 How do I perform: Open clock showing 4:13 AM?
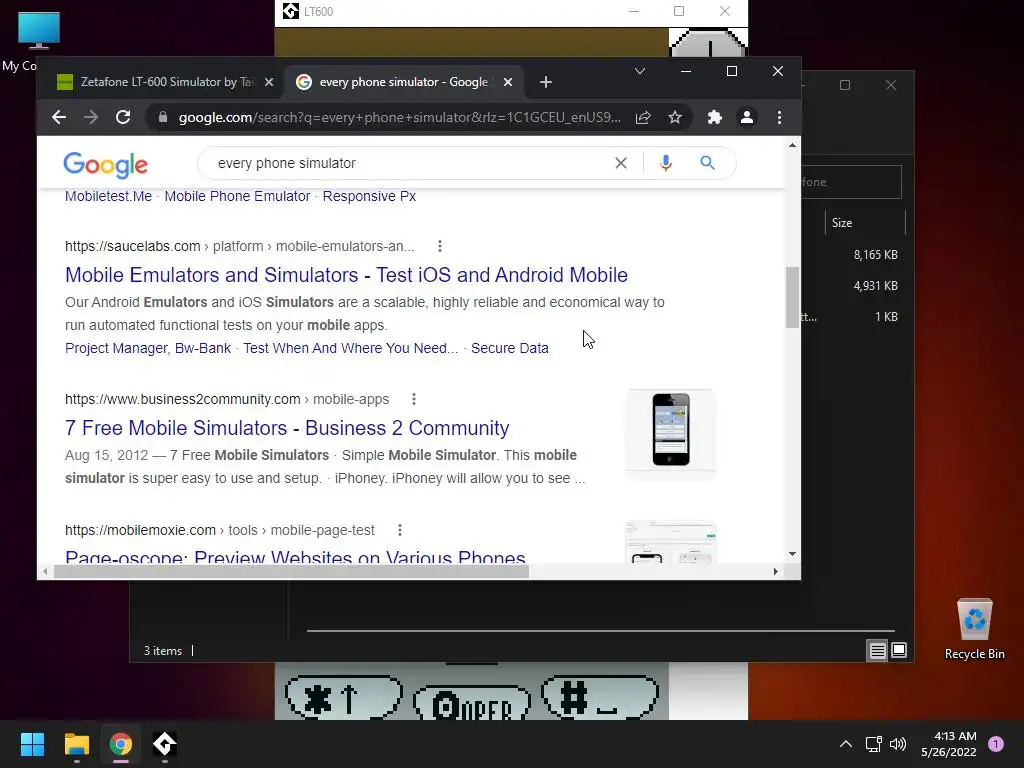coord(948,744)
